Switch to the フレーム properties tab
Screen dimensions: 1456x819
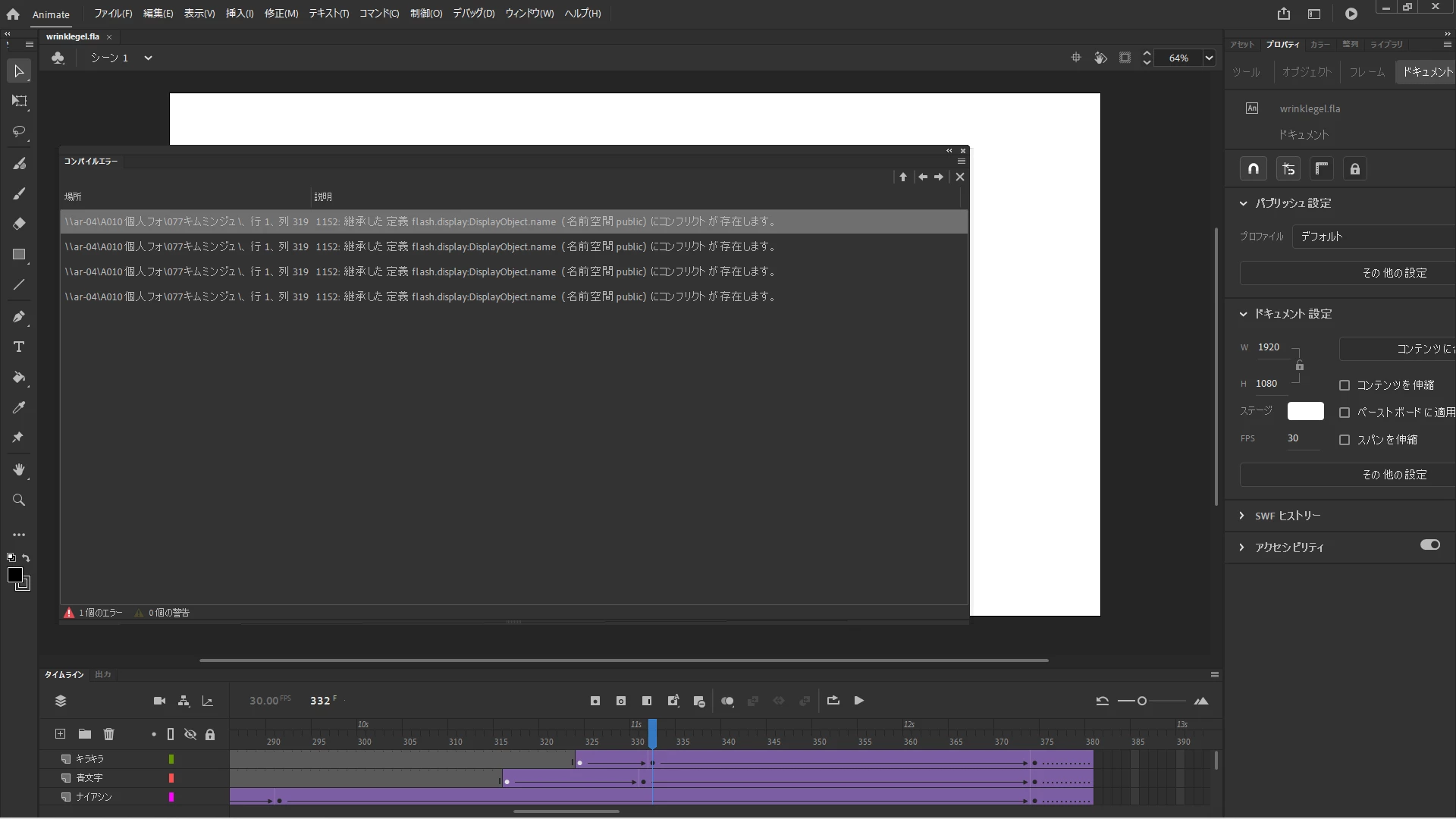pyautogui.click(x=1367, y=72)
